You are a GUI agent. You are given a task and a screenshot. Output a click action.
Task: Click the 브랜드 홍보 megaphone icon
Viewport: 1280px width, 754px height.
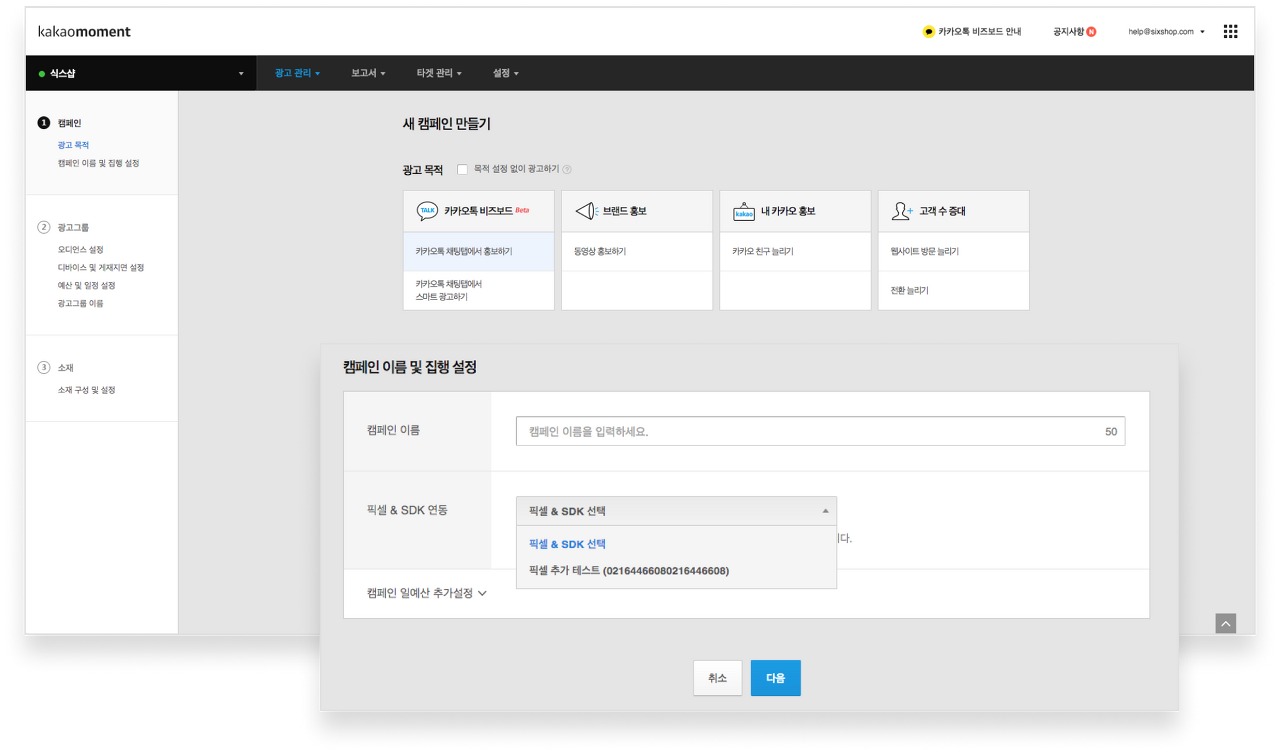tap(586, 211)
